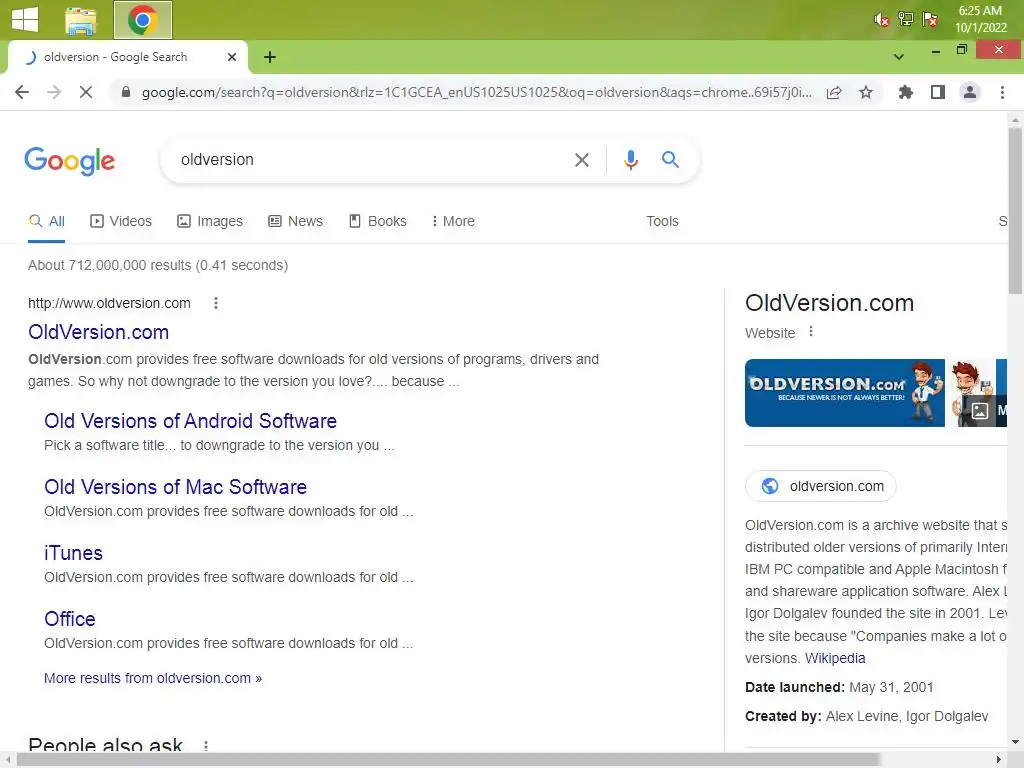
Task: Click the scroll right arrow
Action: [x=999, y=760]
